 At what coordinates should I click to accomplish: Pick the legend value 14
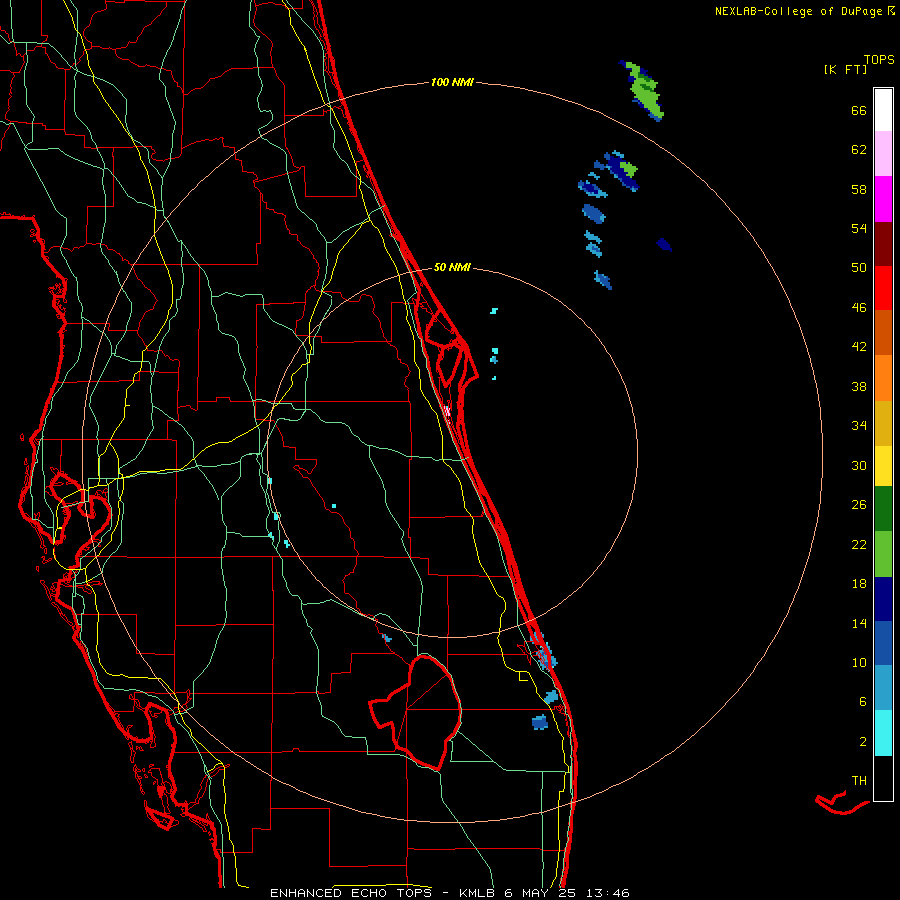859,623
